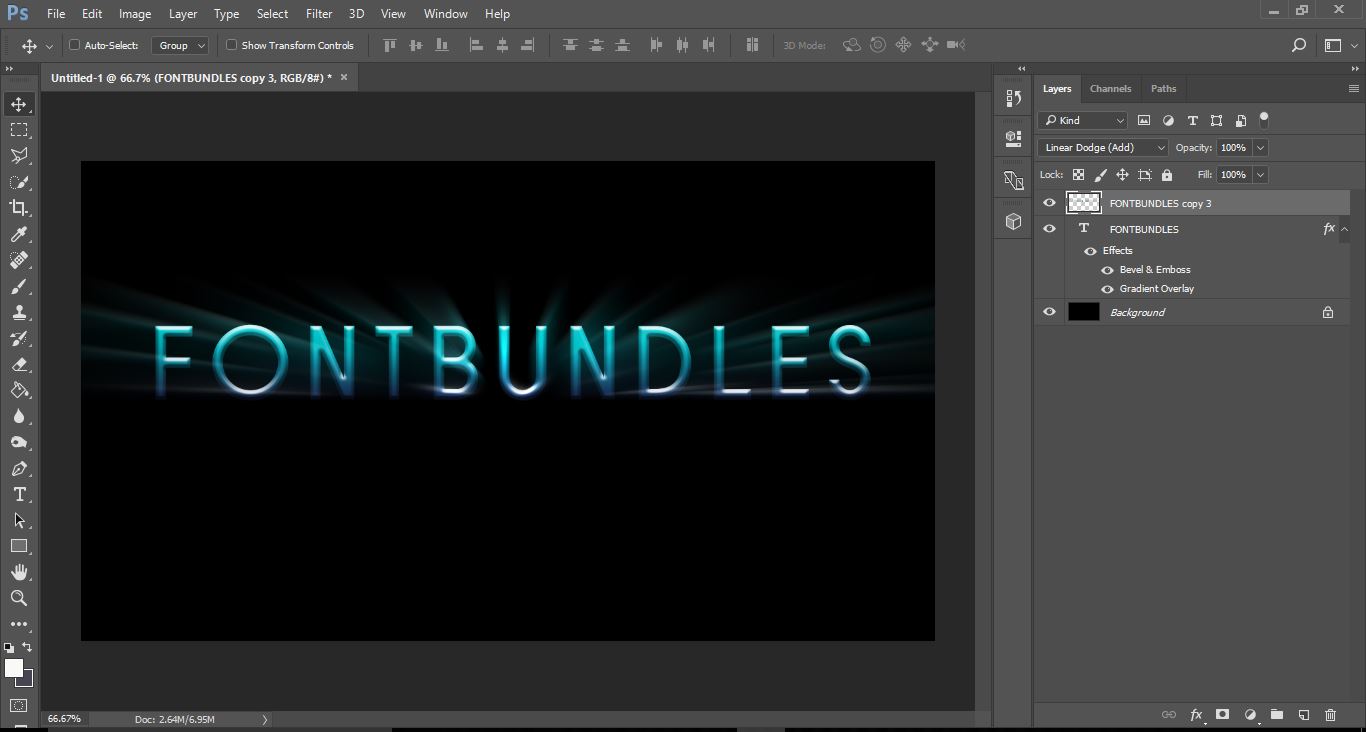This screenshot has height=732, width=1366.
Task: Add a layer style with fx button
Action: pos(1196,715)
